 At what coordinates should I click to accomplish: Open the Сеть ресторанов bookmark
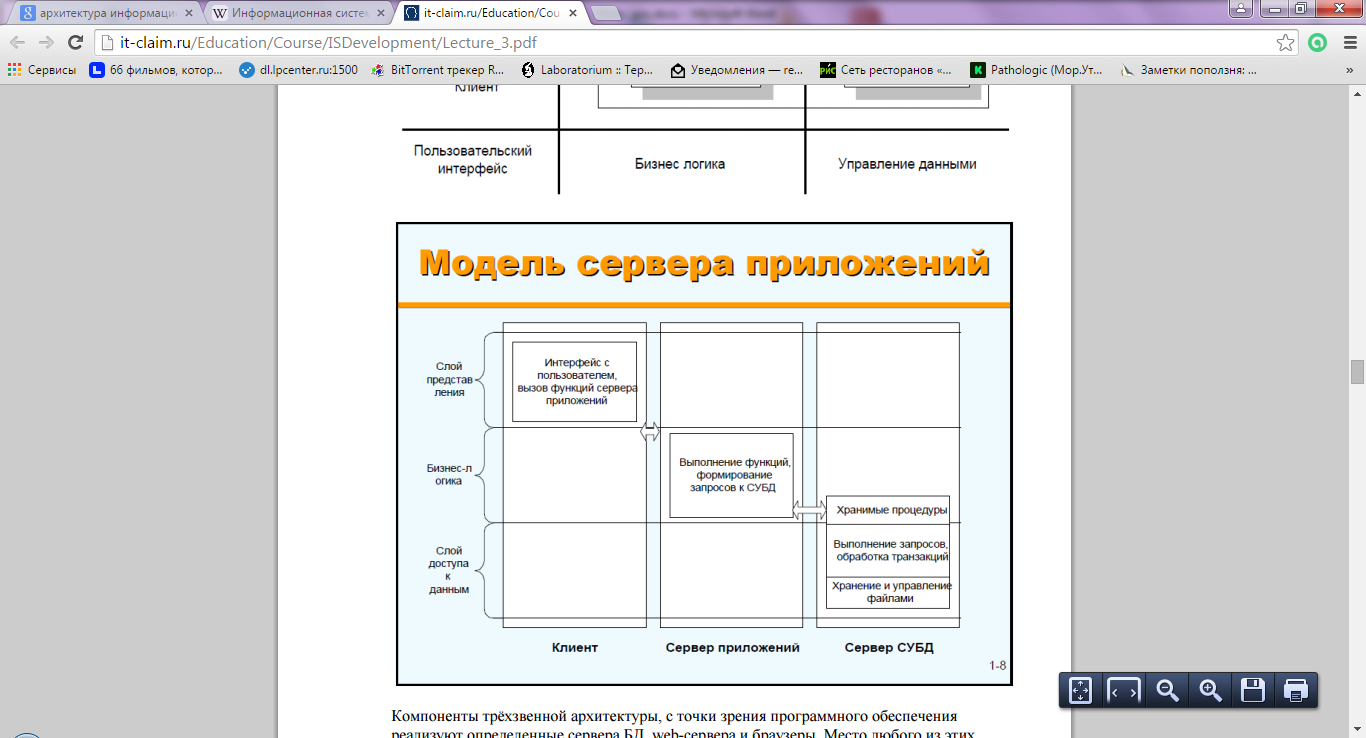(886, 70)
